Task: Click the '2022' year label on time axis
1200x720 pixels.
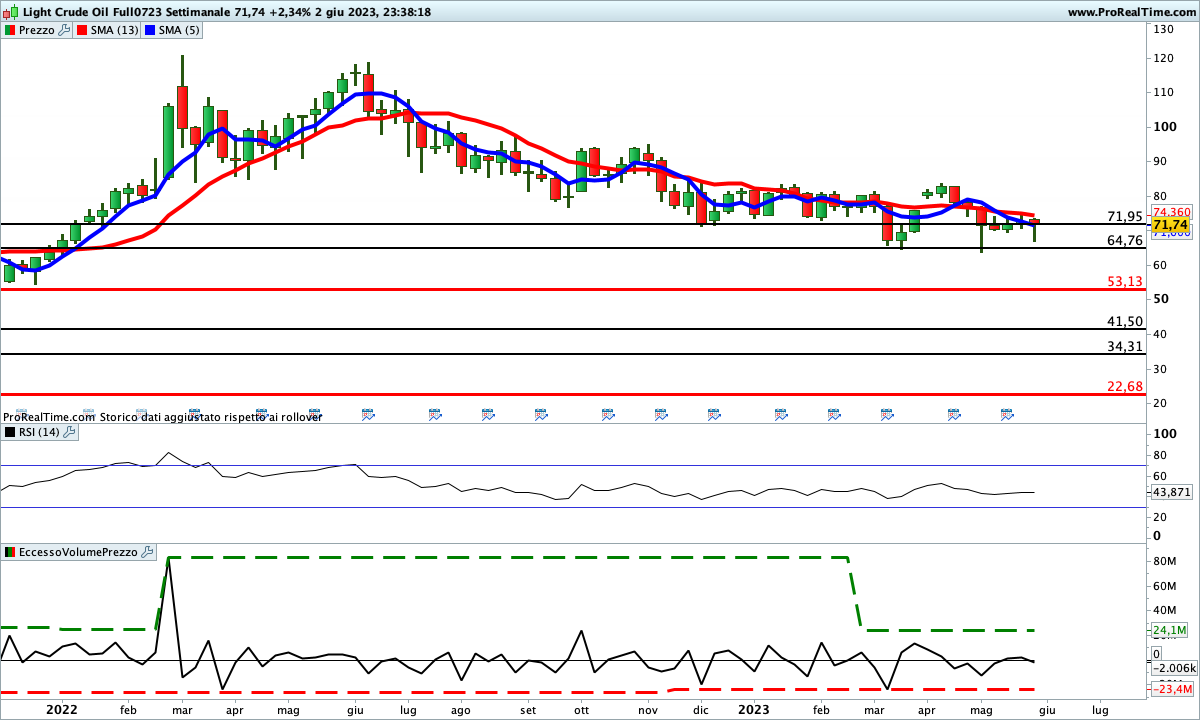Action: point(62,709)
